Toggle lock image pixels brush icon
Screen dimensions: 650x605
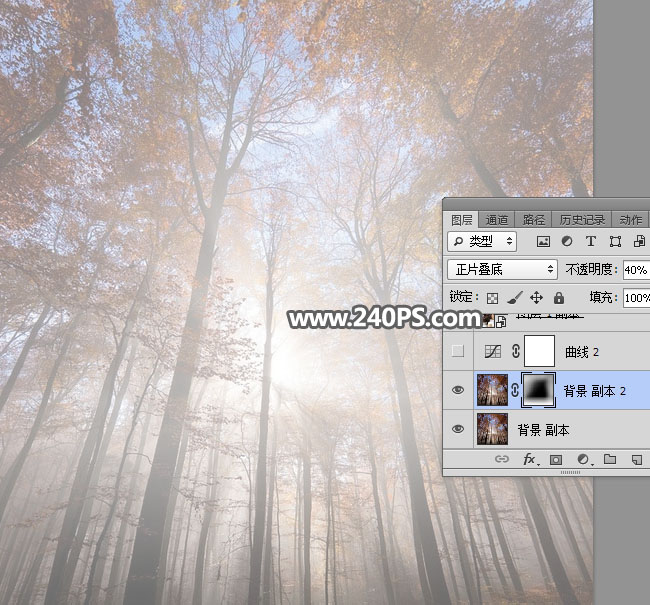(x=514, y=297)
